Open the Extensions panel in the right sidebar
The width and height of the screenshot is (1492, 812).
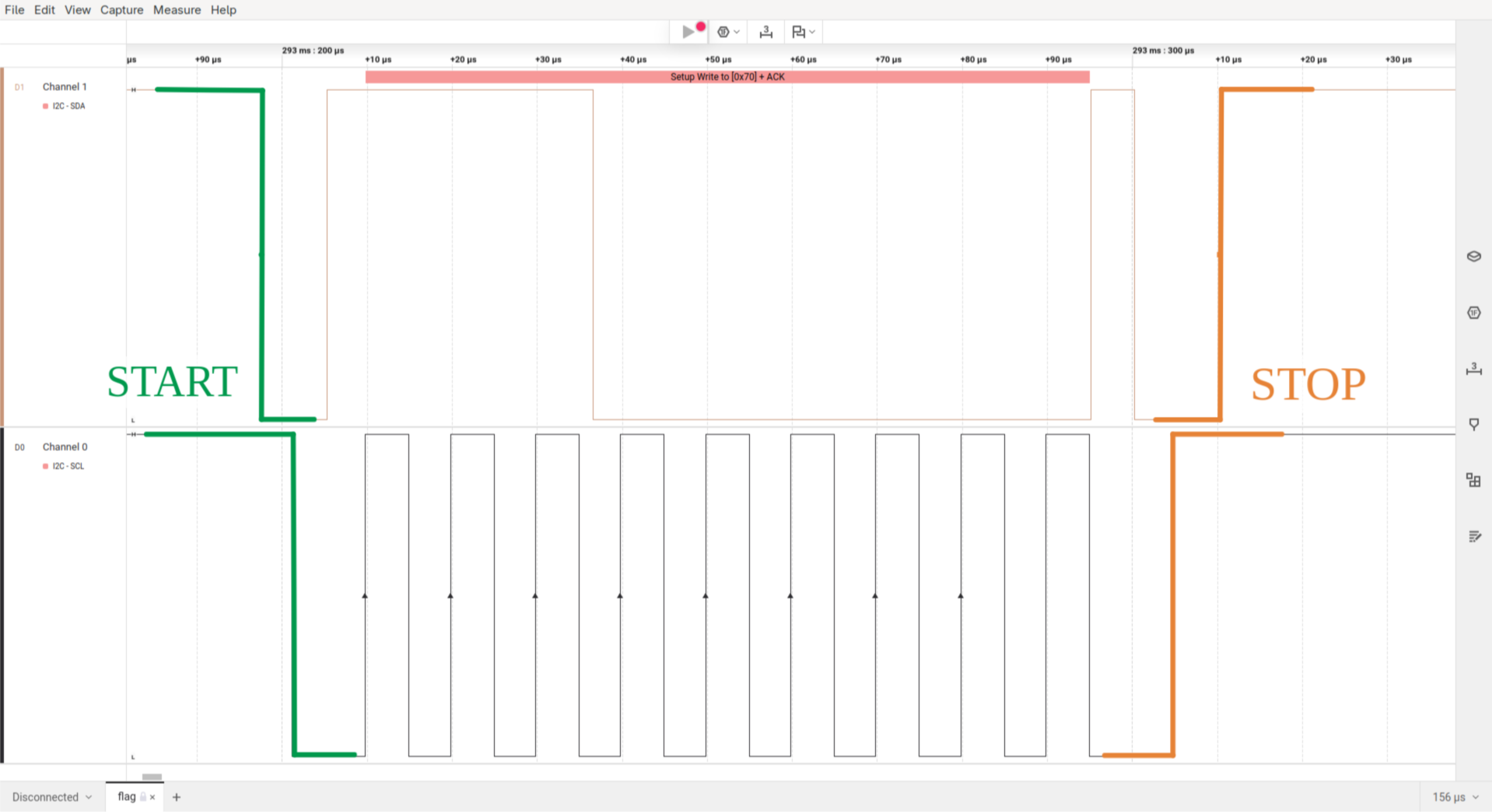pos(1473,480)
